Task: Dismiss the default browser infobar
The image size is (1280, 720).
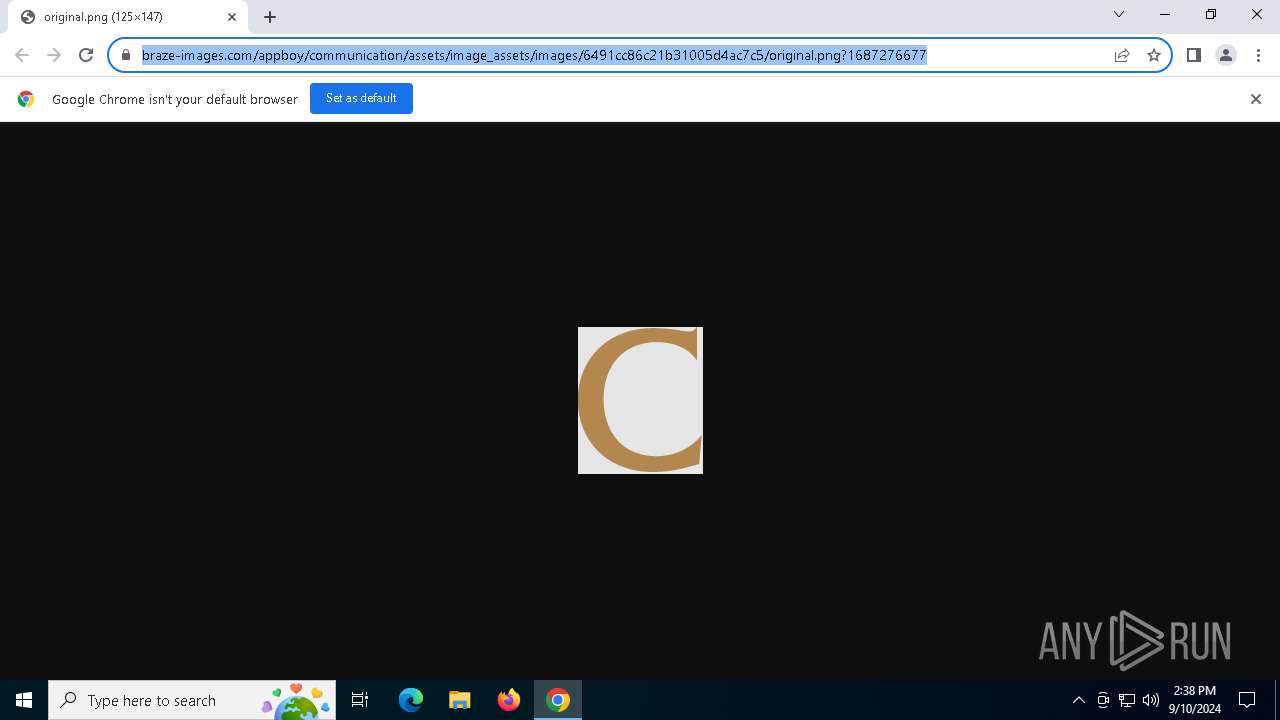Action: pyautogui.click(x=1256, y=99)
